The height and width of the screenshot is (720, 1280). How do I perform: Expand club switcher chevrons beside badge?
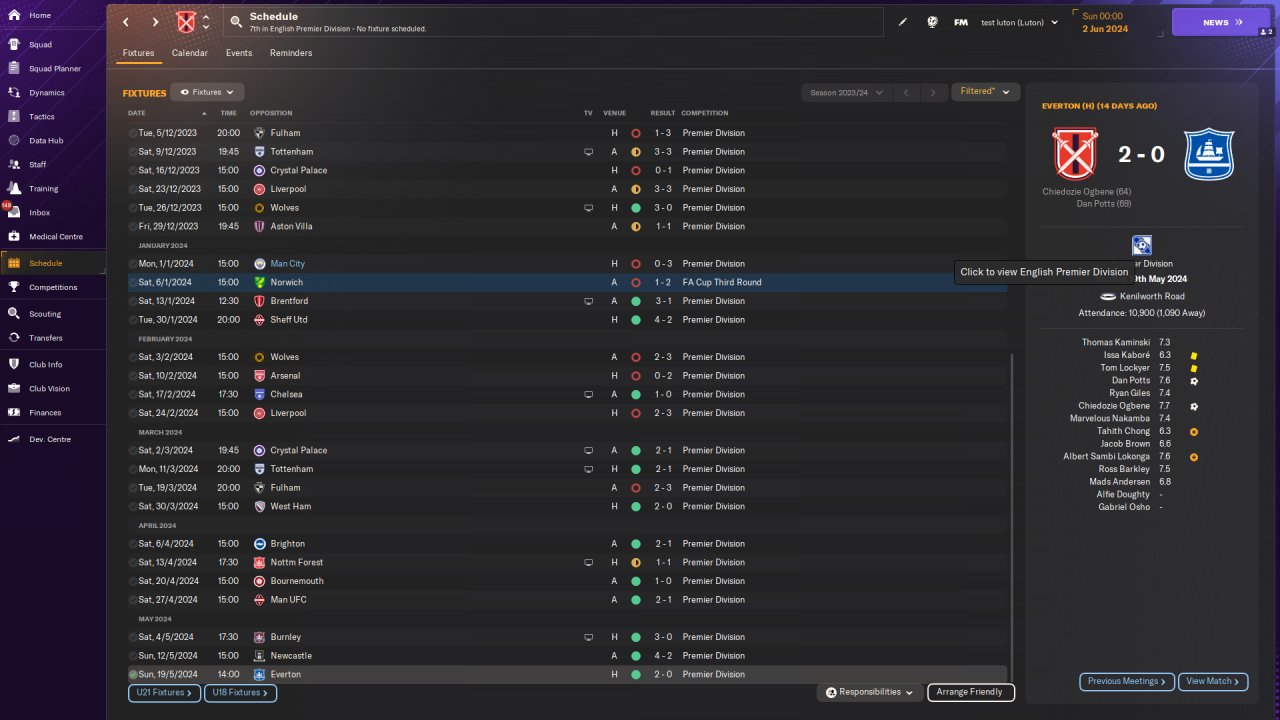(x=206, y=22)
